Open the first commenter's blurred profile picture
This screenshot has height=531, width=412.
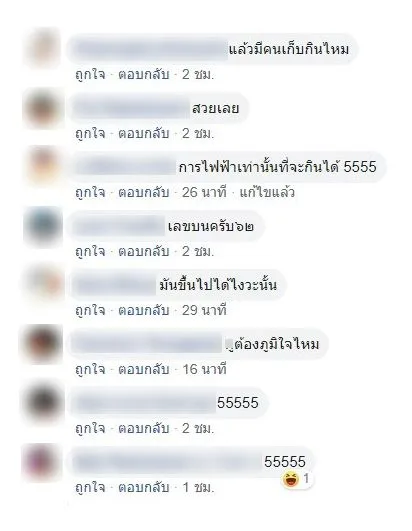pyautogui.click(x=42, y=49)
